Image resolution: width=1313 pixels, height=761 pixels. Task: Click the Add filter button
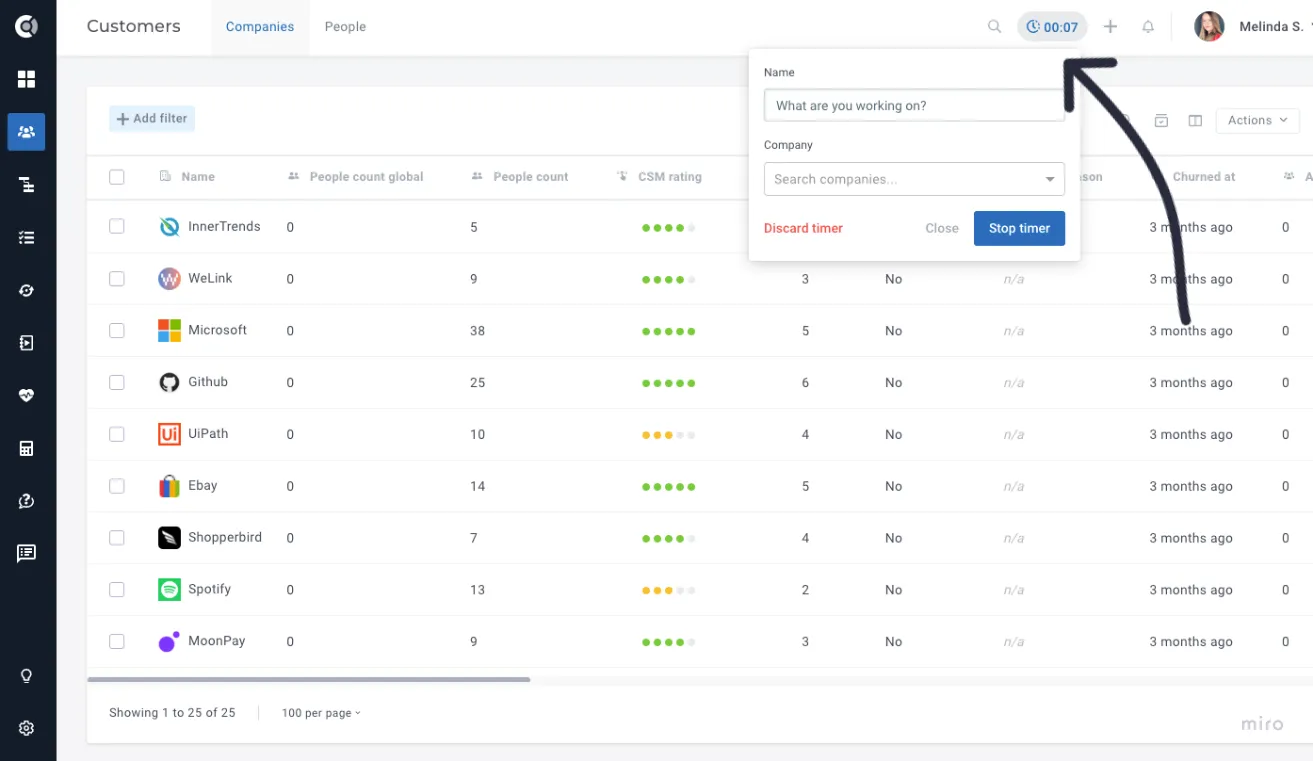pos(152,119)
